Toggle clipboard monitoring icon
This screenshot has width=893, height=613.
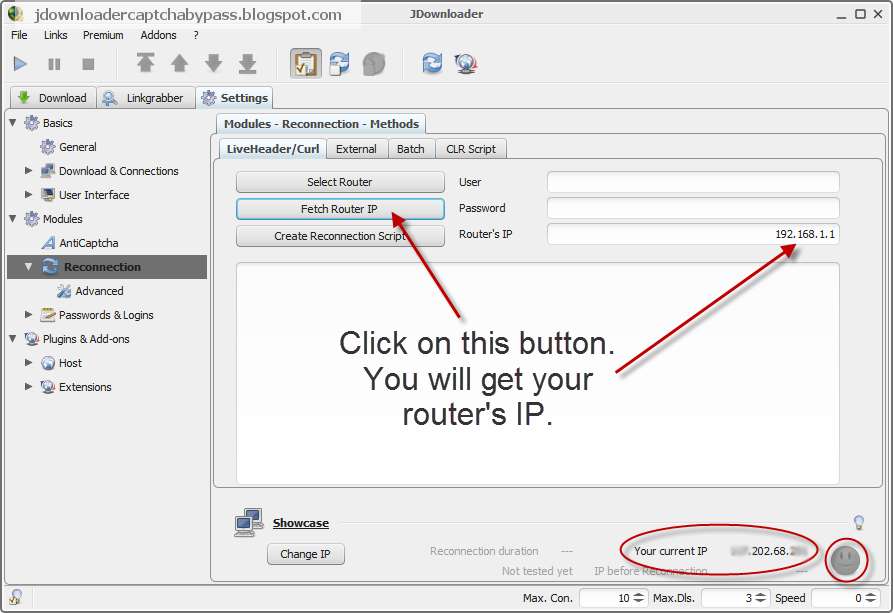[306, 63]
